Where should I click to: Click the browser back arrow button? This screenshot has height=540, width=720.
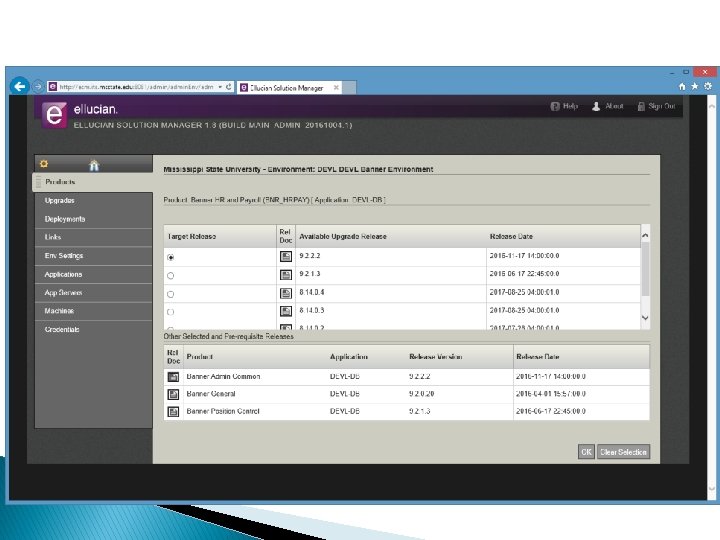tap(19, 86)
